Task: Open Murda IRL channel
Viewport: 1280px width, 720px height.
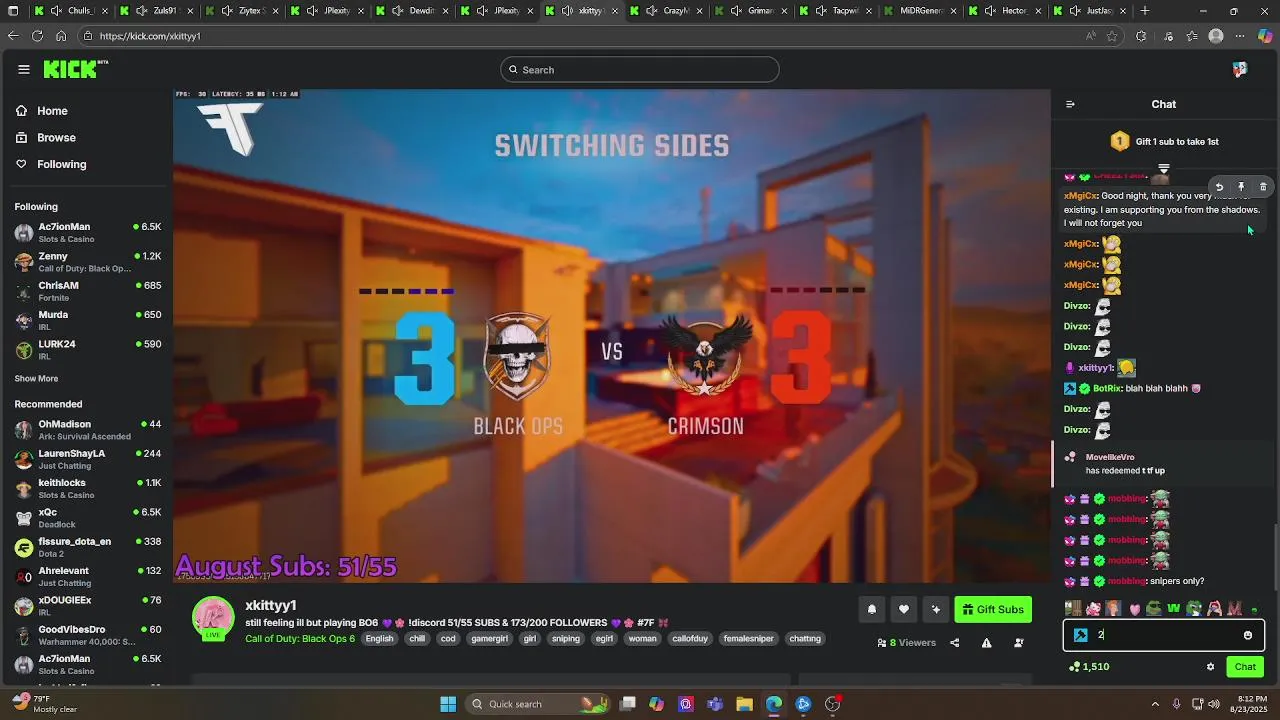Action: tap(87, 320)
